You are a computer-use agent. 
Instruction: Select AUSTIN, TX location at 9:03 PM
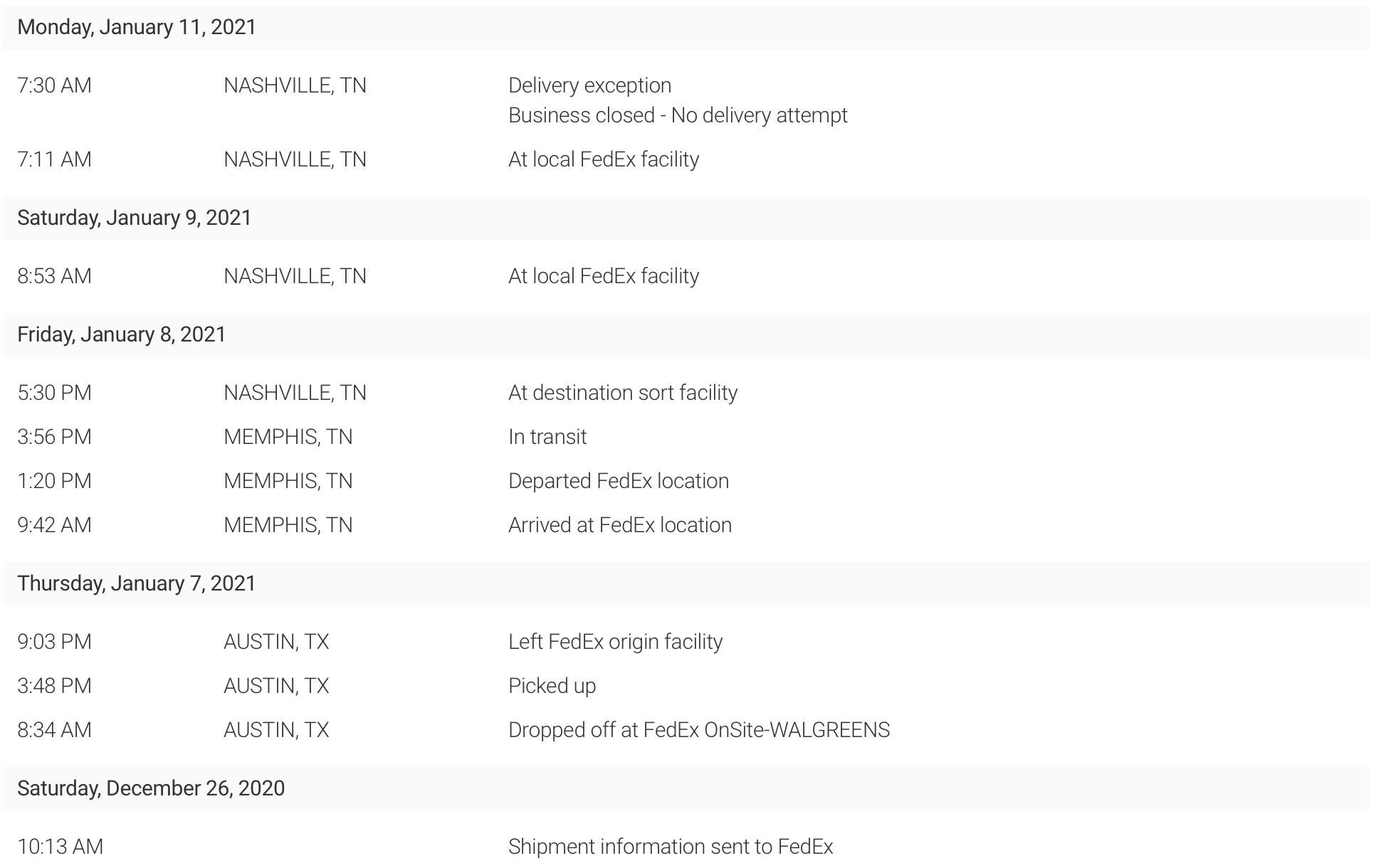[x=276, y=642]
